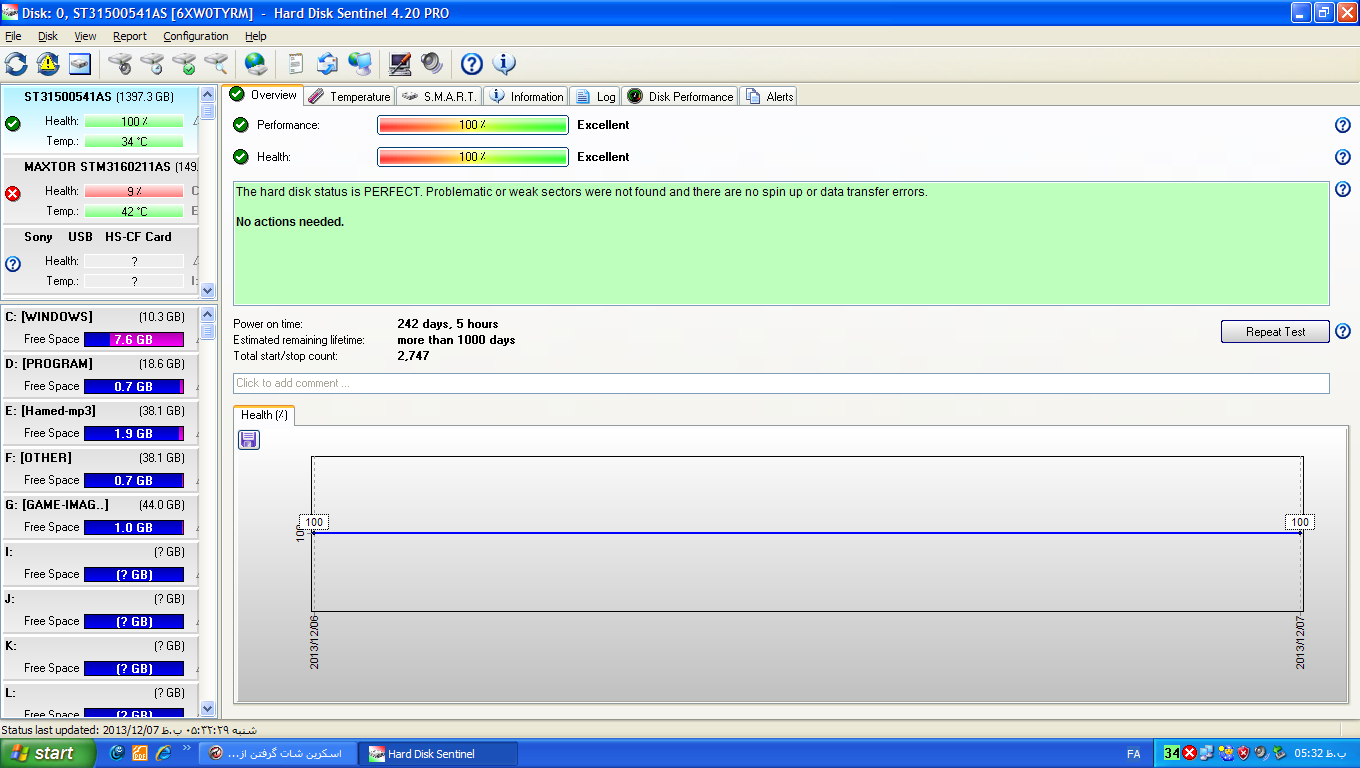Image resolution: width=1360 pixels, height=768 pixels.
Task: Click the Windows start button
Action: pyautogui.click(x=47, y=753)
